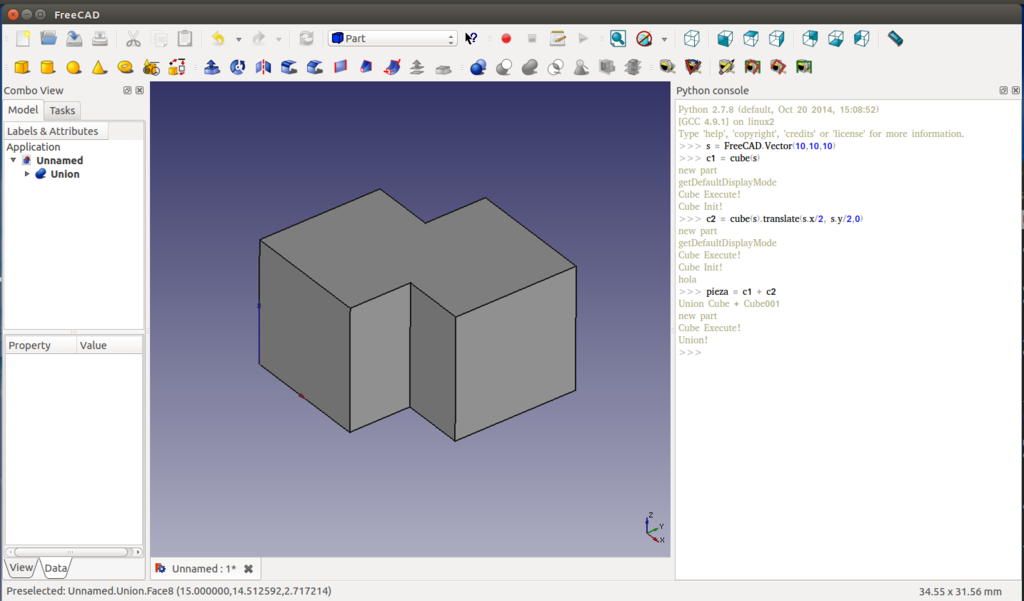The width and height of the screenshot is (1024, 601).
Task: Click the Extrude tool icon
Action: pos(212,68)
